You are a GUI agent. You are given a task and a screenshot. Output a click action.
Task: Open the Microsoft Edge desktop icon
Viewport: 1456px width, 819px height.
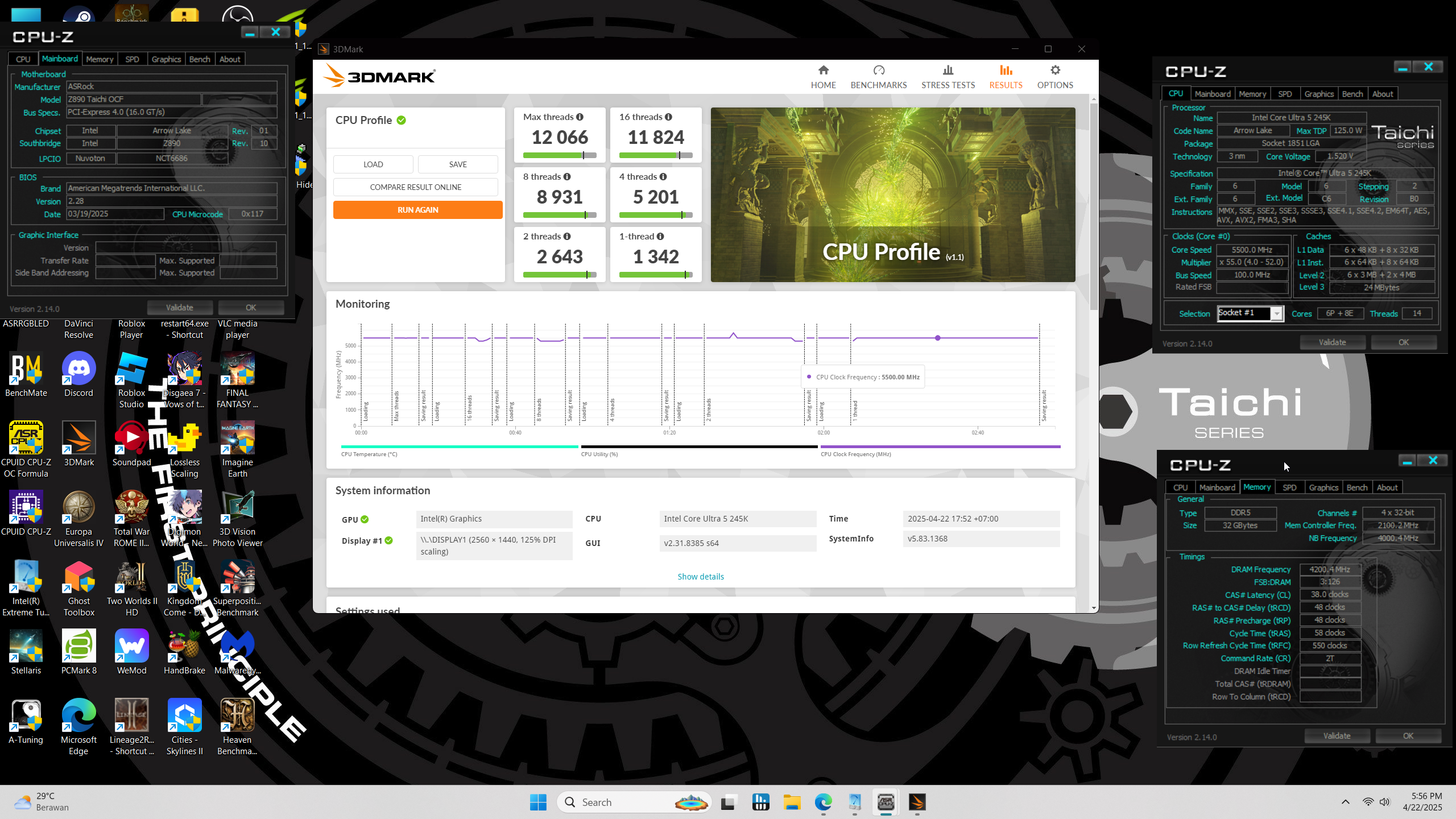click(x=78, y=727)
